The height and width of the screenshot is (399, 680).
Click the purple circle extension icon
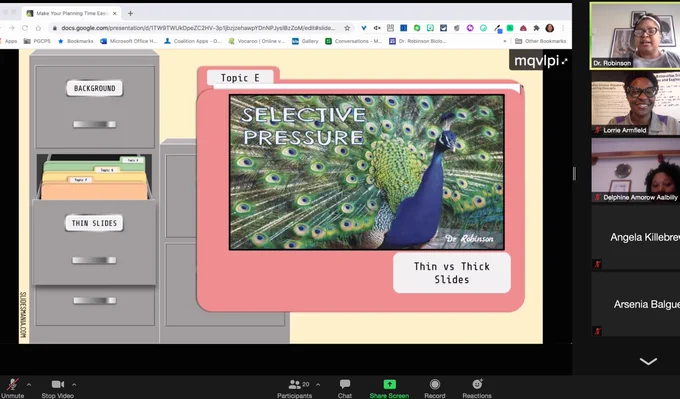pyautogui.click(x=470, y=28)
